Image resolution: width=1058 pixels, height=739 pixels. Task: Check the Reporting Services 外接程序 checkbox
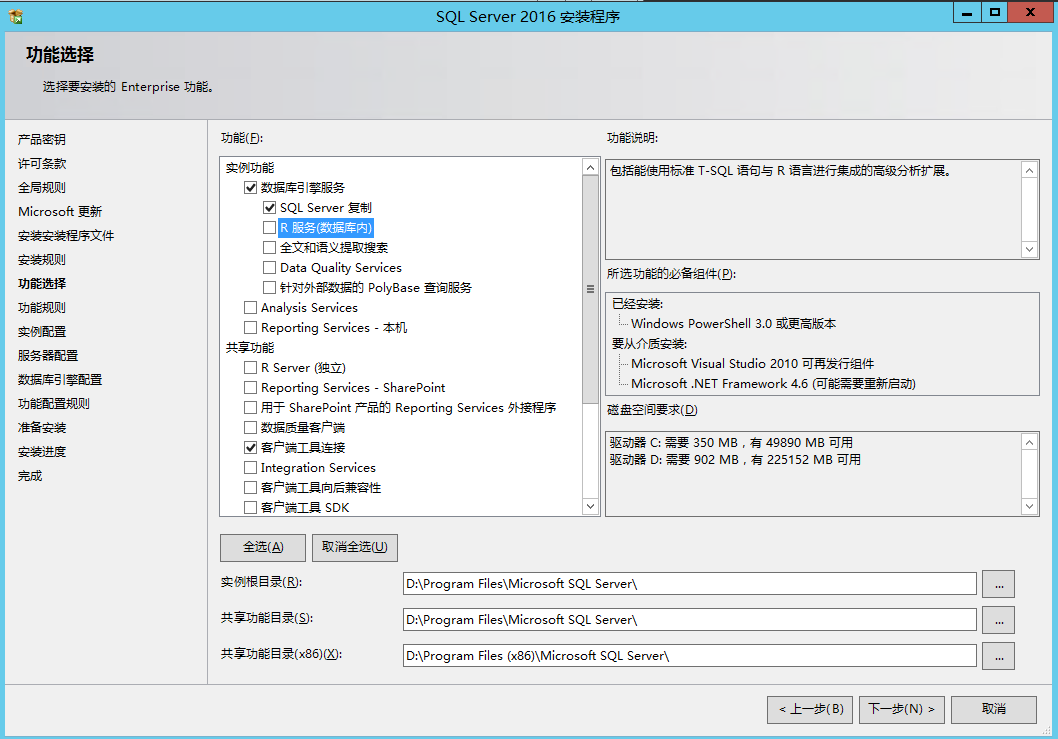(250, 408)
